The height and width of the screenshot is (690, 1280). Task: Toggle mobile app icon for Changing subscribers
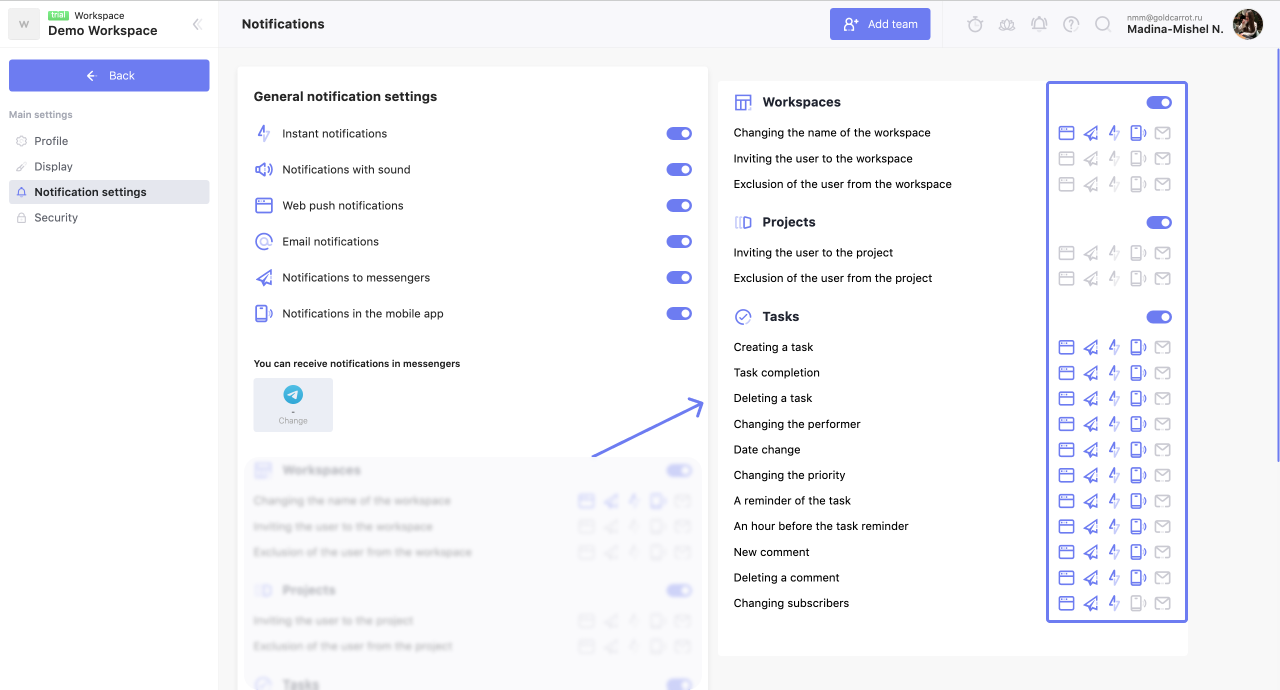1137,603
